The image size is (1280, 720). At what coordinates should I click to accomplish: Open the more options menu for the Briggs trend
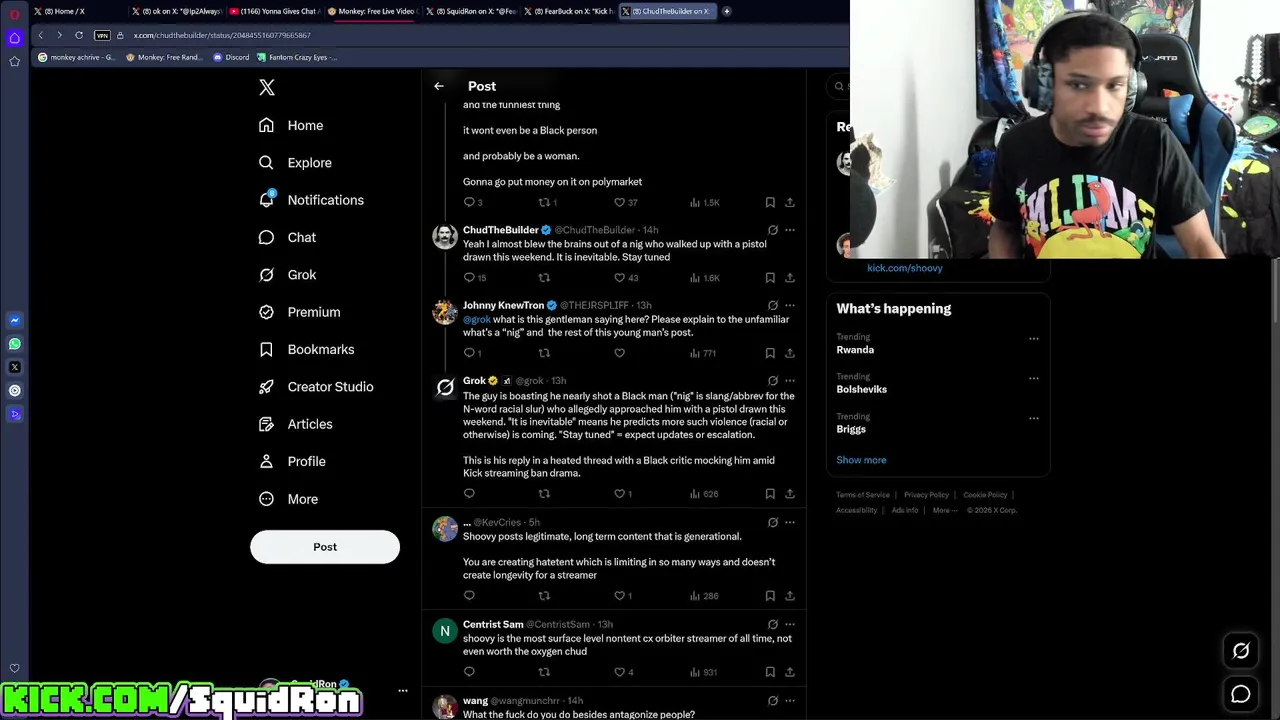[x=1034, y=418]
